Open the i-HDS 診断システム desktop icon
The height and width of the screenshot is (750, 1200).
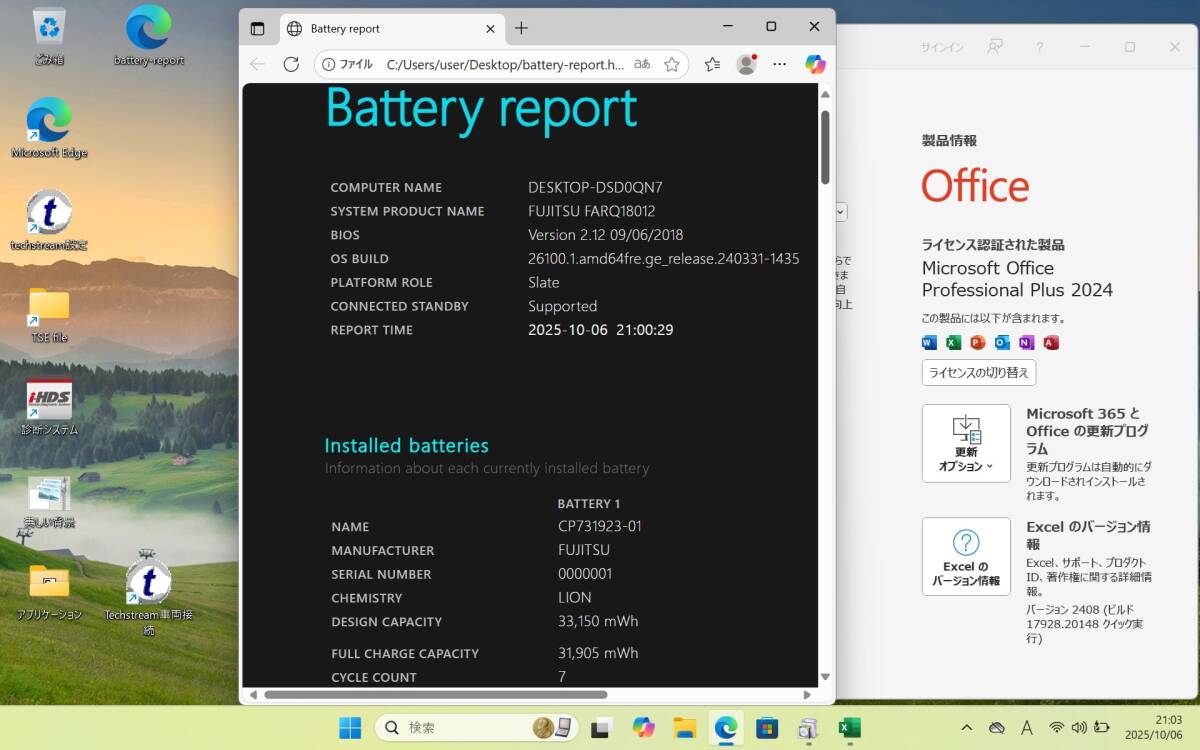coord(49,406)
